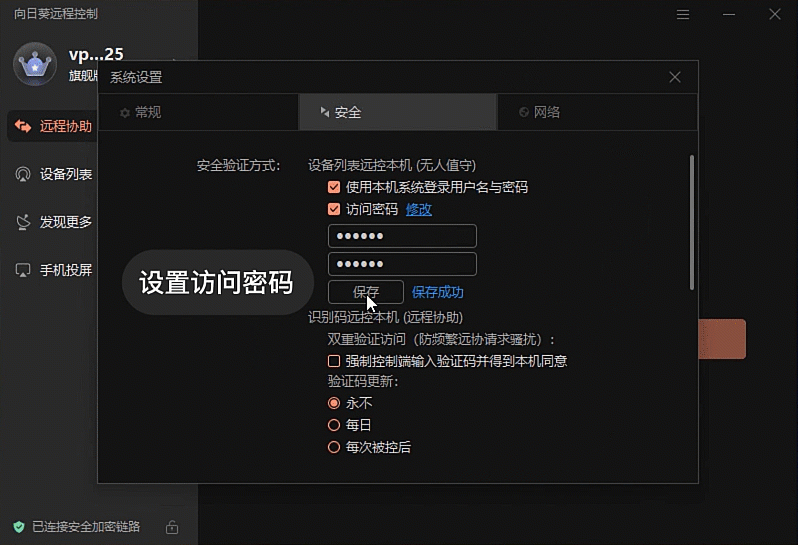The width and height of the screenshot is (798, 545).
Task: Click the 保存 button
Action: tap(365, 292)
